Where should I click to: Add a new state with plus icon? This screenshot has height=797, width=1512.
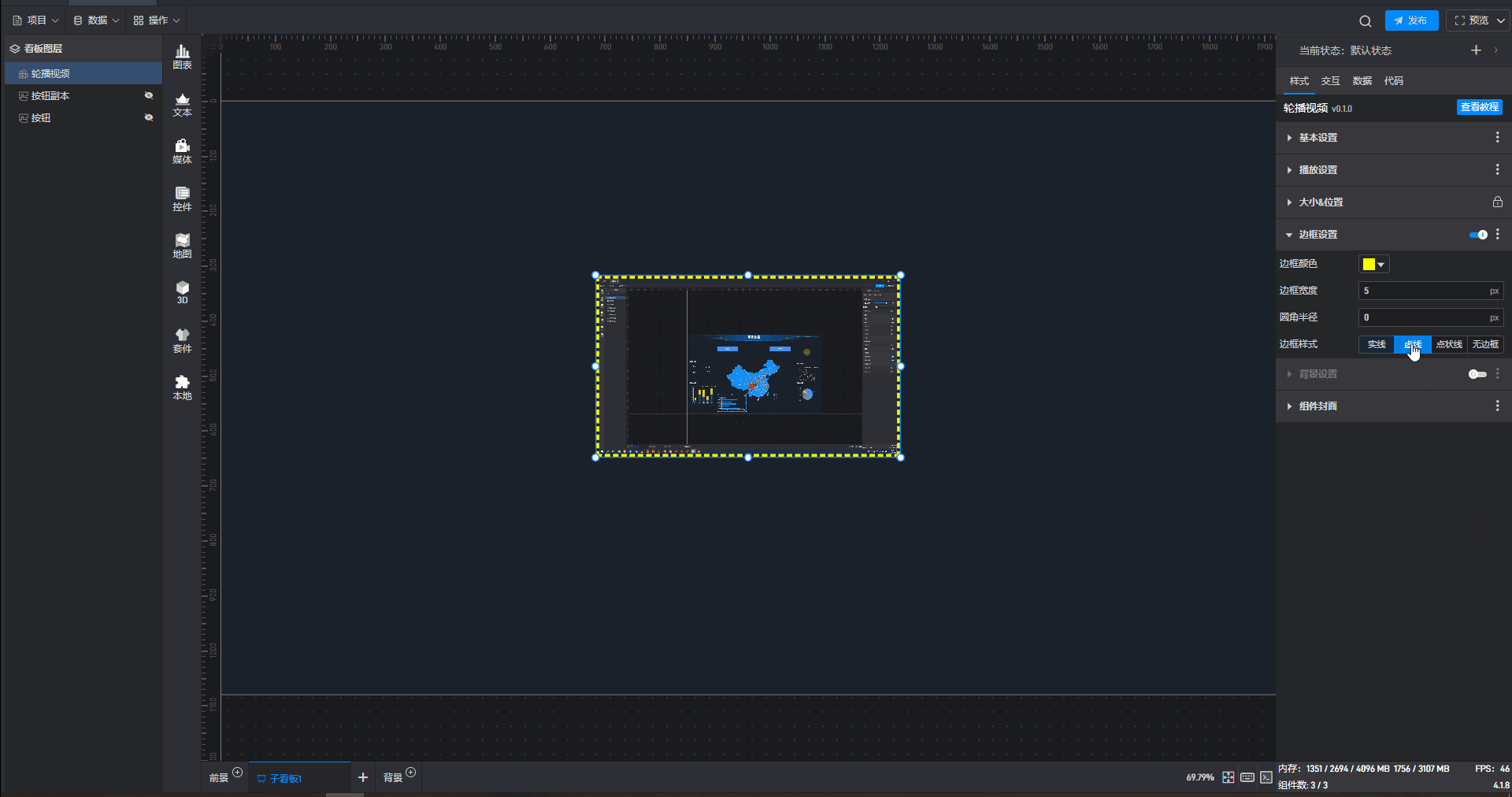coord(1476,50)
